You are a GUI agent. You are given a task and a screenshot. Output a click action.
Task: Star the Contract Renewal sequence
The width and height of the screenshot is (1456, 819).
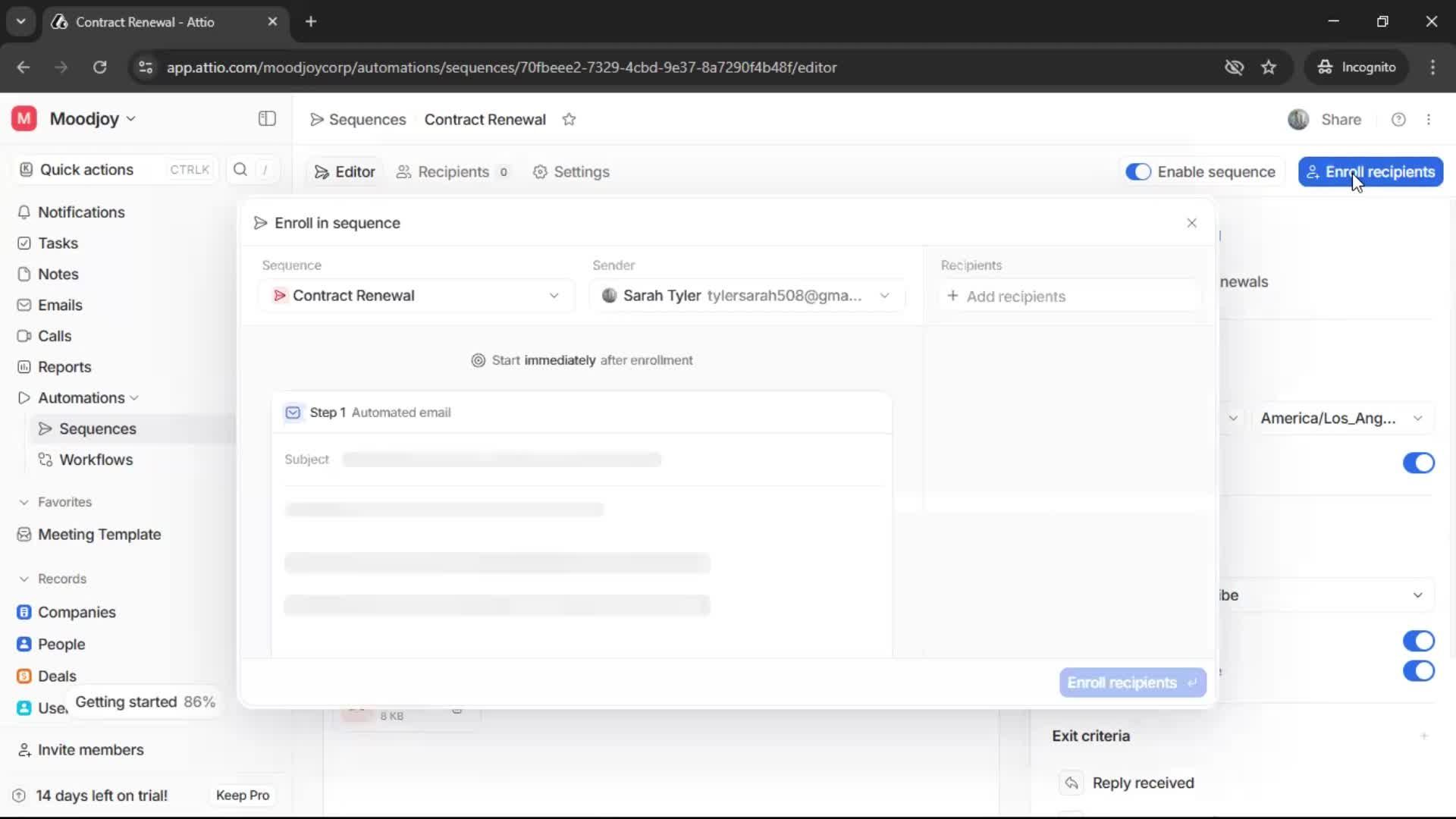pos(570,120)
